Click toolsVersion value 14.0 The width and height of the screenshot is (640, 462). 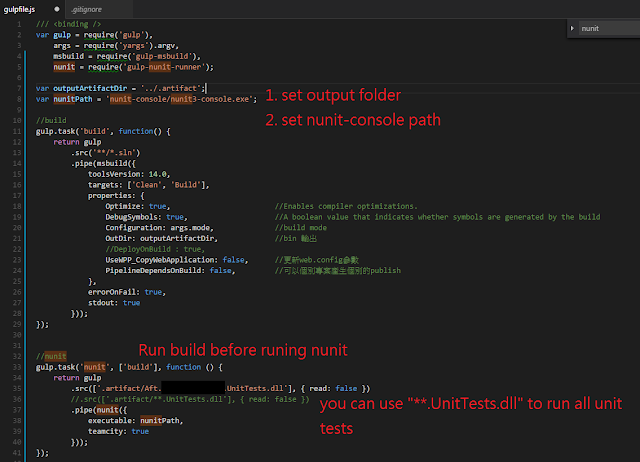tap(157, 174)
